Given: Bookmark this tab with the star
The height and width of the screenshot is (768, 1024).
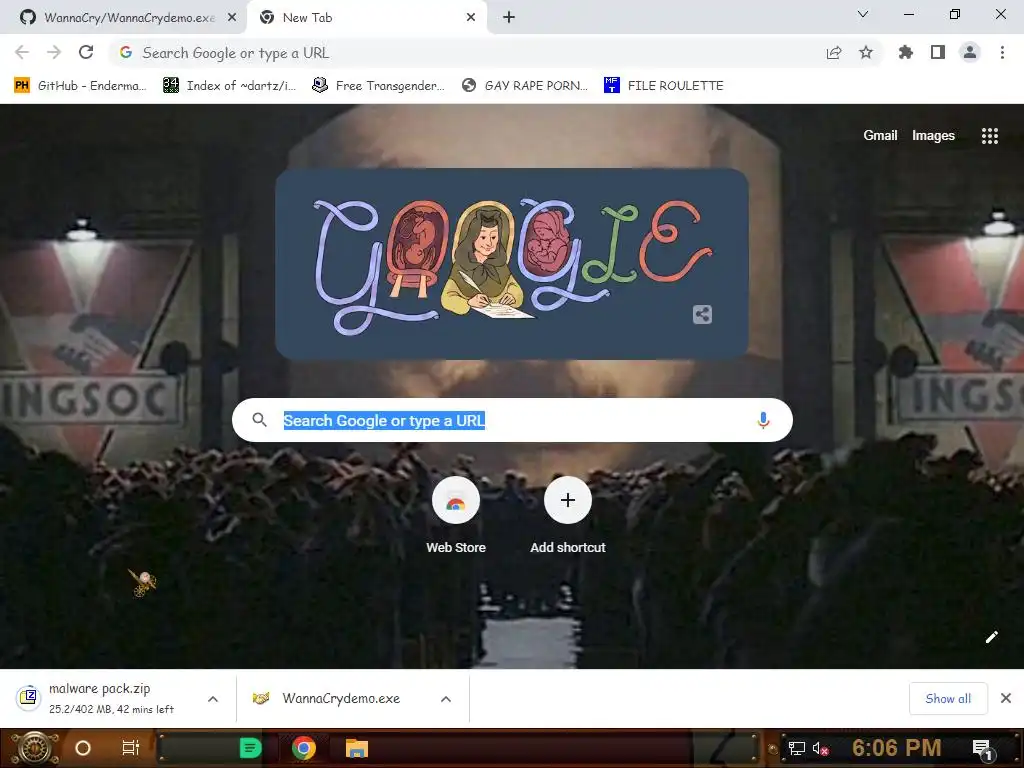Looking at the screenshot, I should click(x=866, y=53).
